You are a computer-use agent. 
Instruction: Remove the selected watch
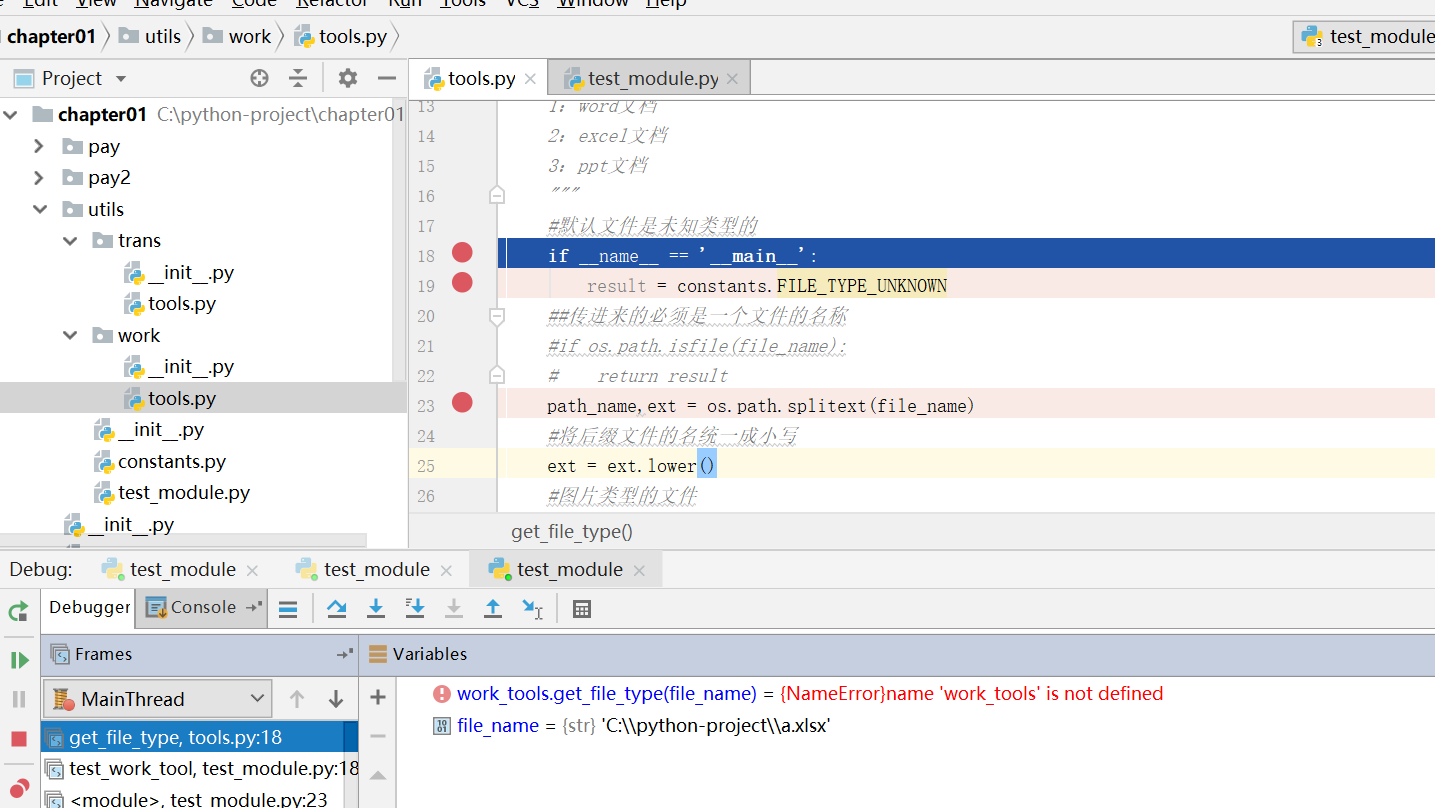[378, 736]
